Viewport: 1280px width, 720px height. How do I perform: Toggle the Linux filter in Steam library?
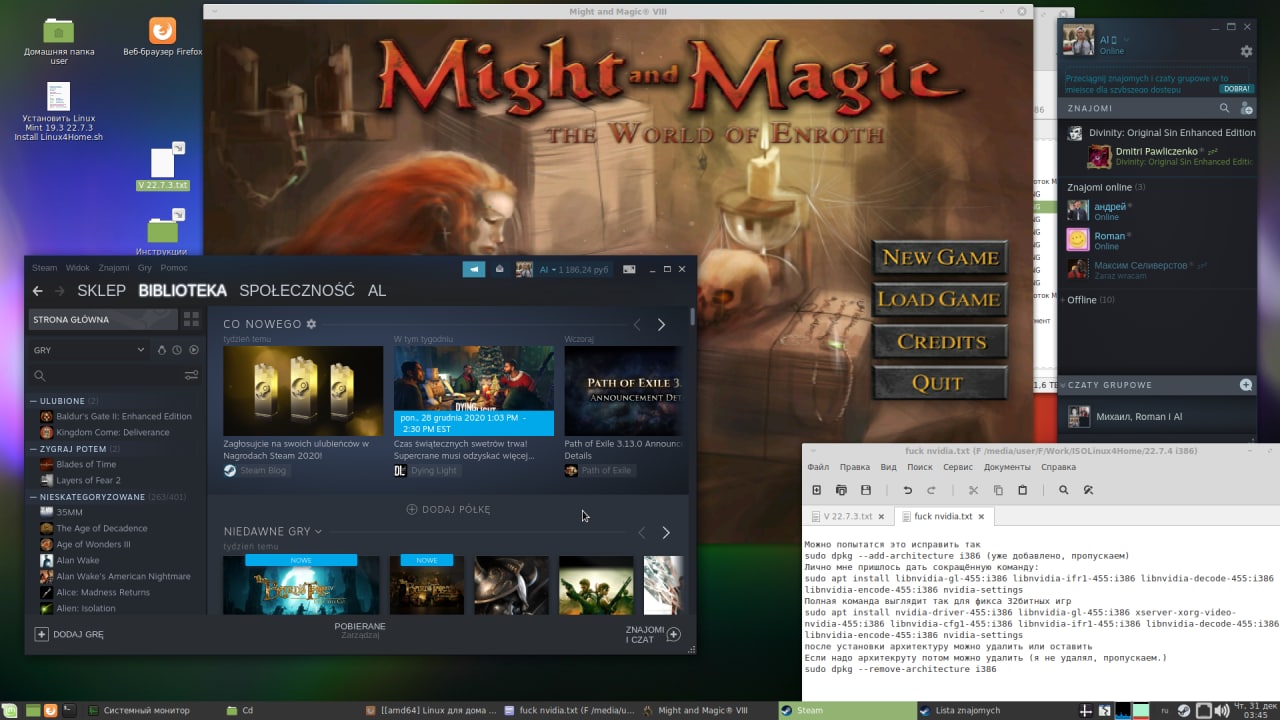(162, 350)
